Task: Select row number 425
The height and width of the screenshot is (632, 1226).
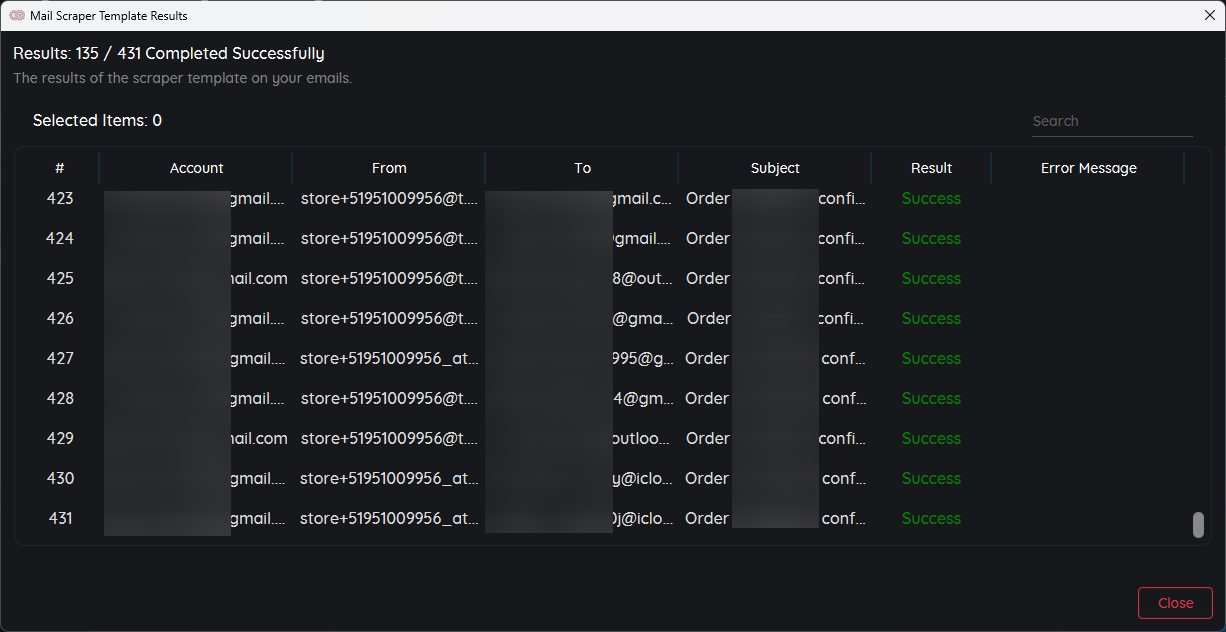Action: pyautogui.click(x=60, y=278)
